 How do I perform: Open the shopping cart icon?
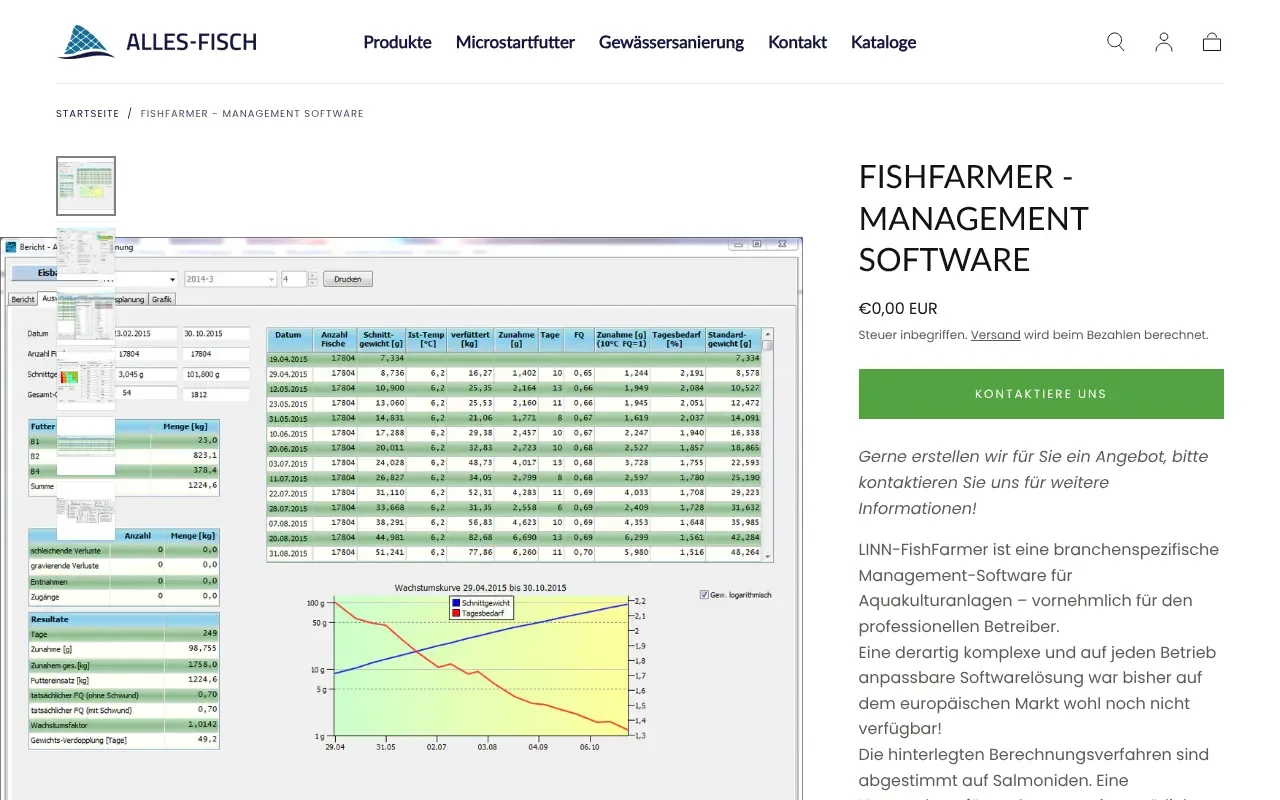click(x=1211, y=41)
